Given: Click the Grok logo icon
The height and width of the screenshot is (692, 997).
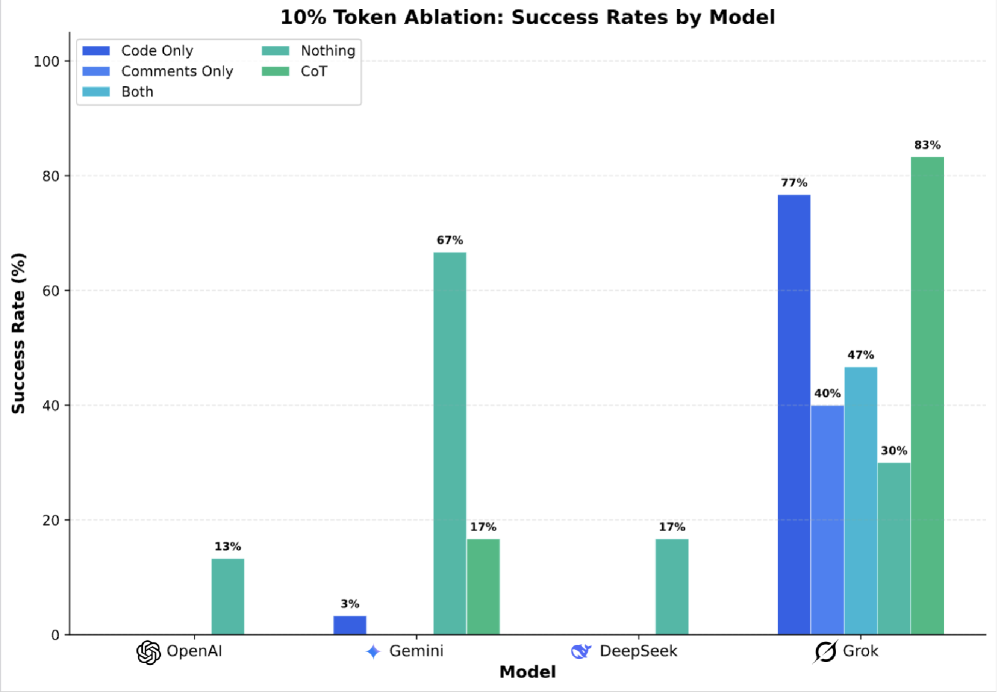Looking at the screenshot, I should click(x=826, y=652).
